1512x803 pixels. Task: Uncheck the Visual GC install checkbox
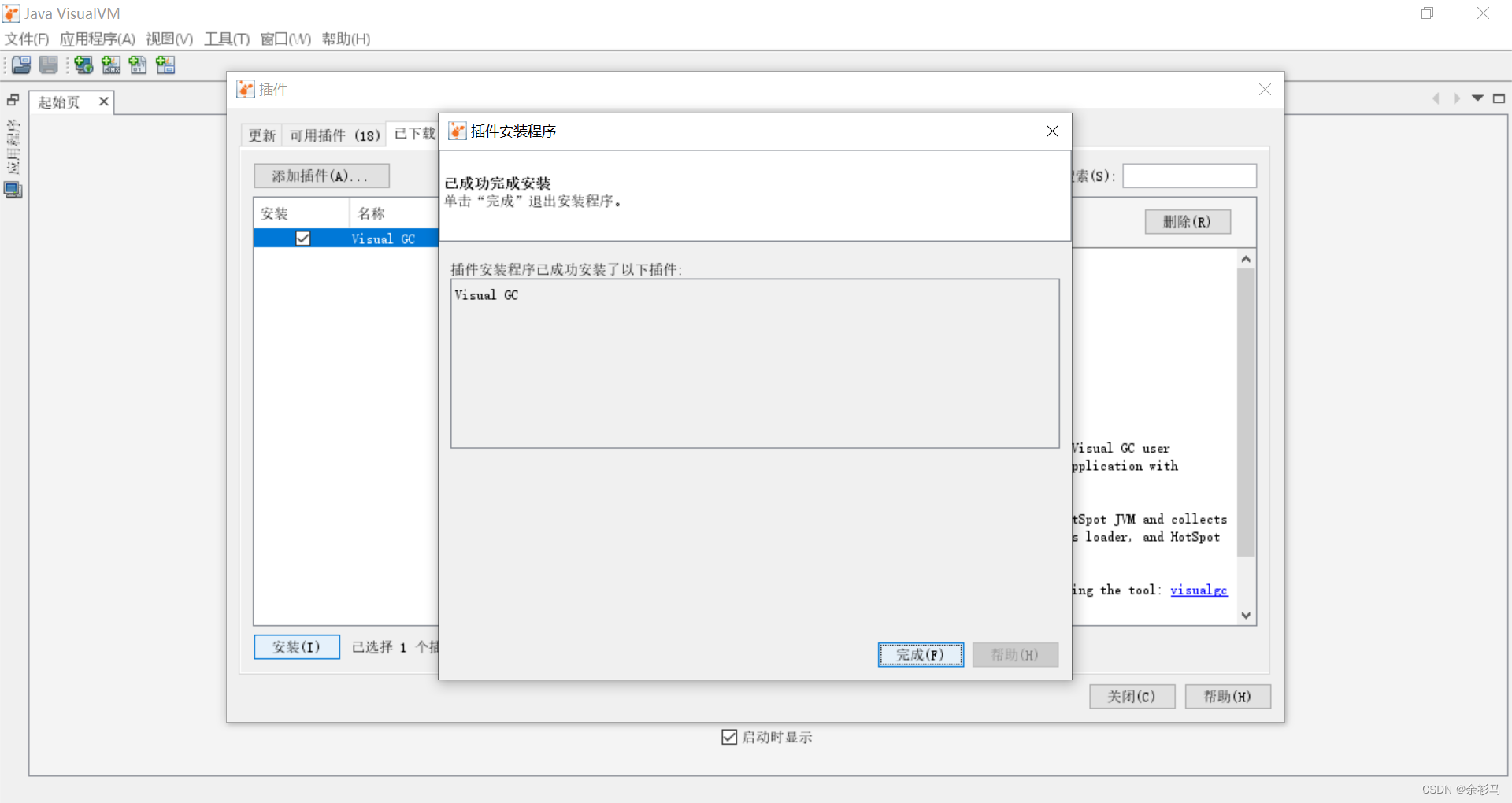[303, 238]
